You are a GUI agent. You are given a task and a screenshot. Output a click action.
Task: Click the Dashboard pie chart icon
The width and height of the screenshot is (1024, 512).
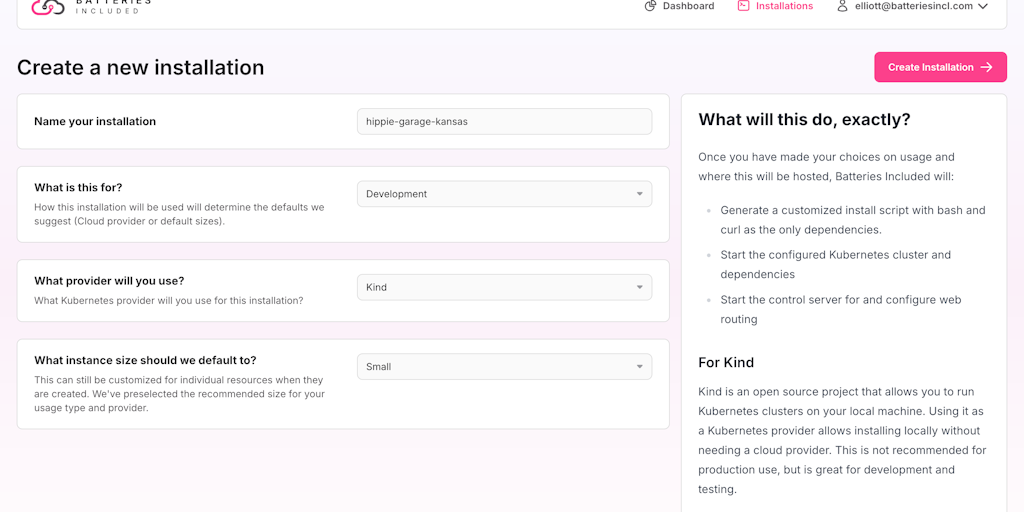click(x=650, y=6)
